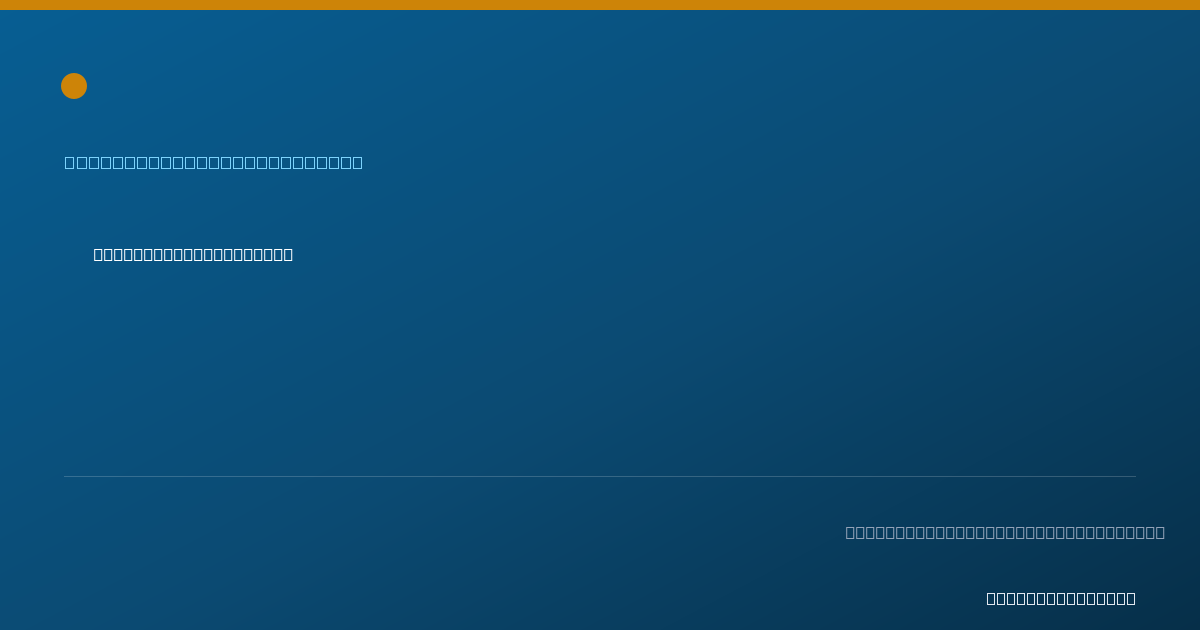
Task: Click the thin horizontal divider line
Action: point(600,476)
